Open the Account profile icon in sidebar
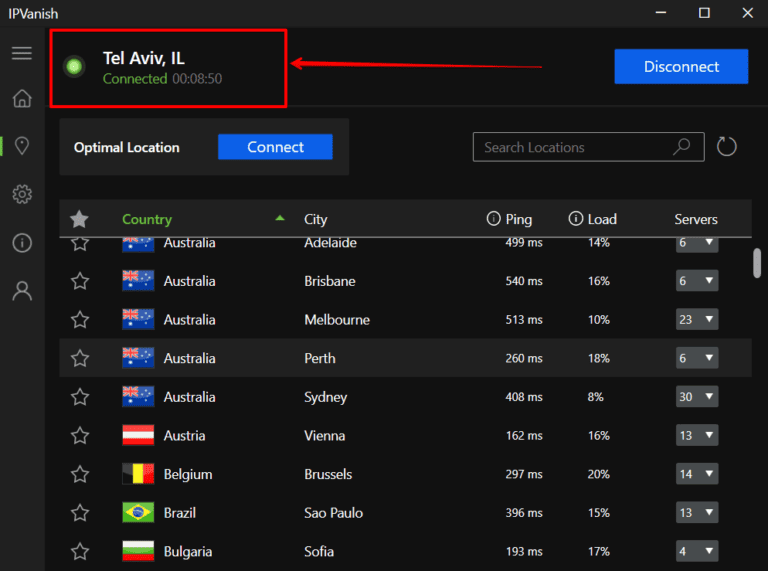Screen dimensions: 768x571 coord(22,291)
